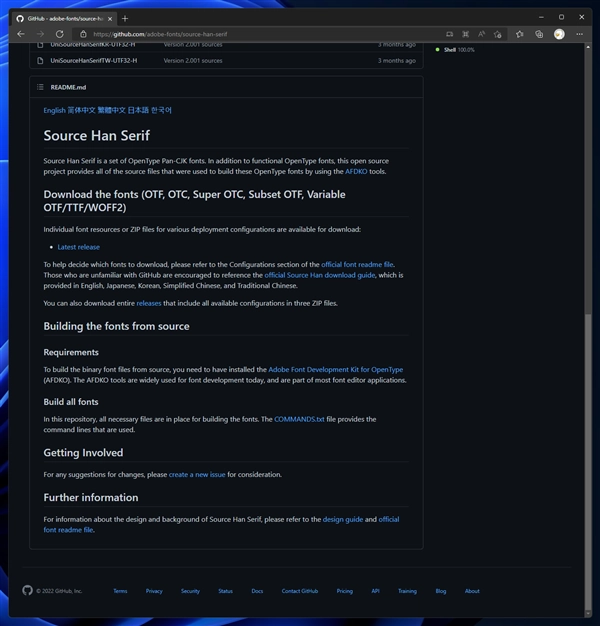Open the browser profile avatar
Image resolution: width=600 pixels, height=626 pixels.
click(559, 34)
